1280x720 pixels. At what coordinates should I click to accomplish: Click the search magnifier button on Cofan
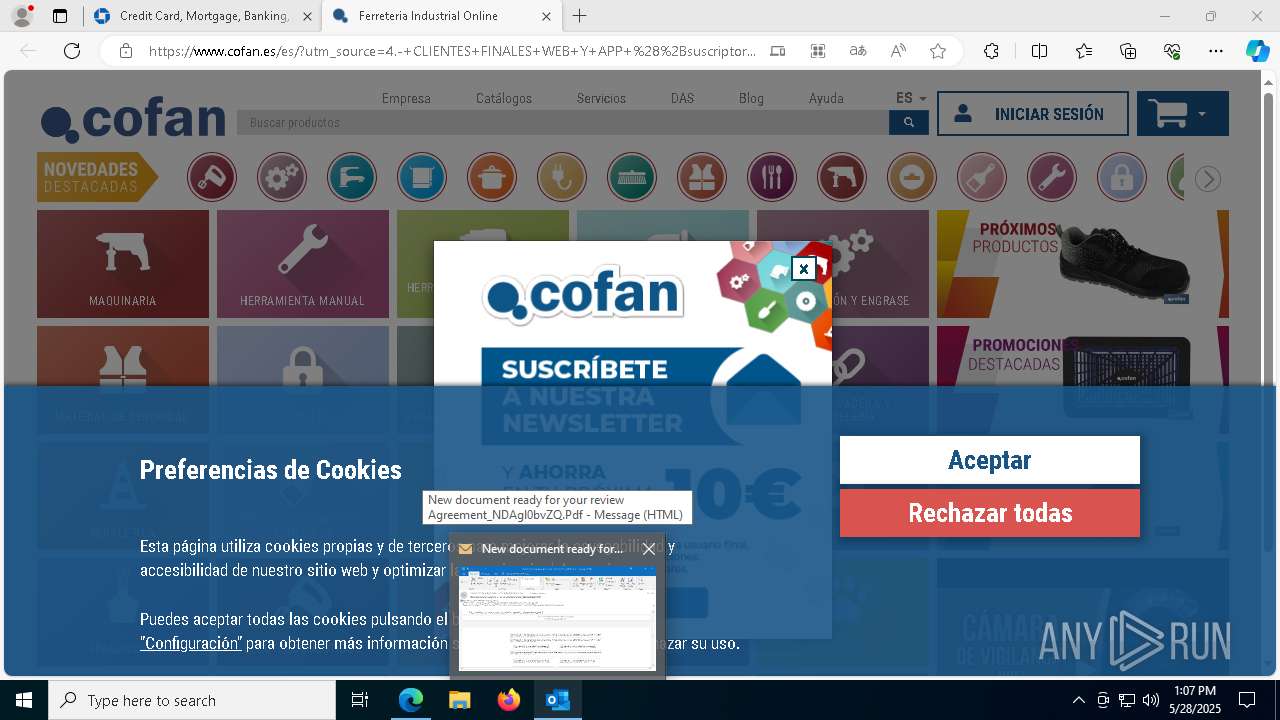click(x=909, y=122)
